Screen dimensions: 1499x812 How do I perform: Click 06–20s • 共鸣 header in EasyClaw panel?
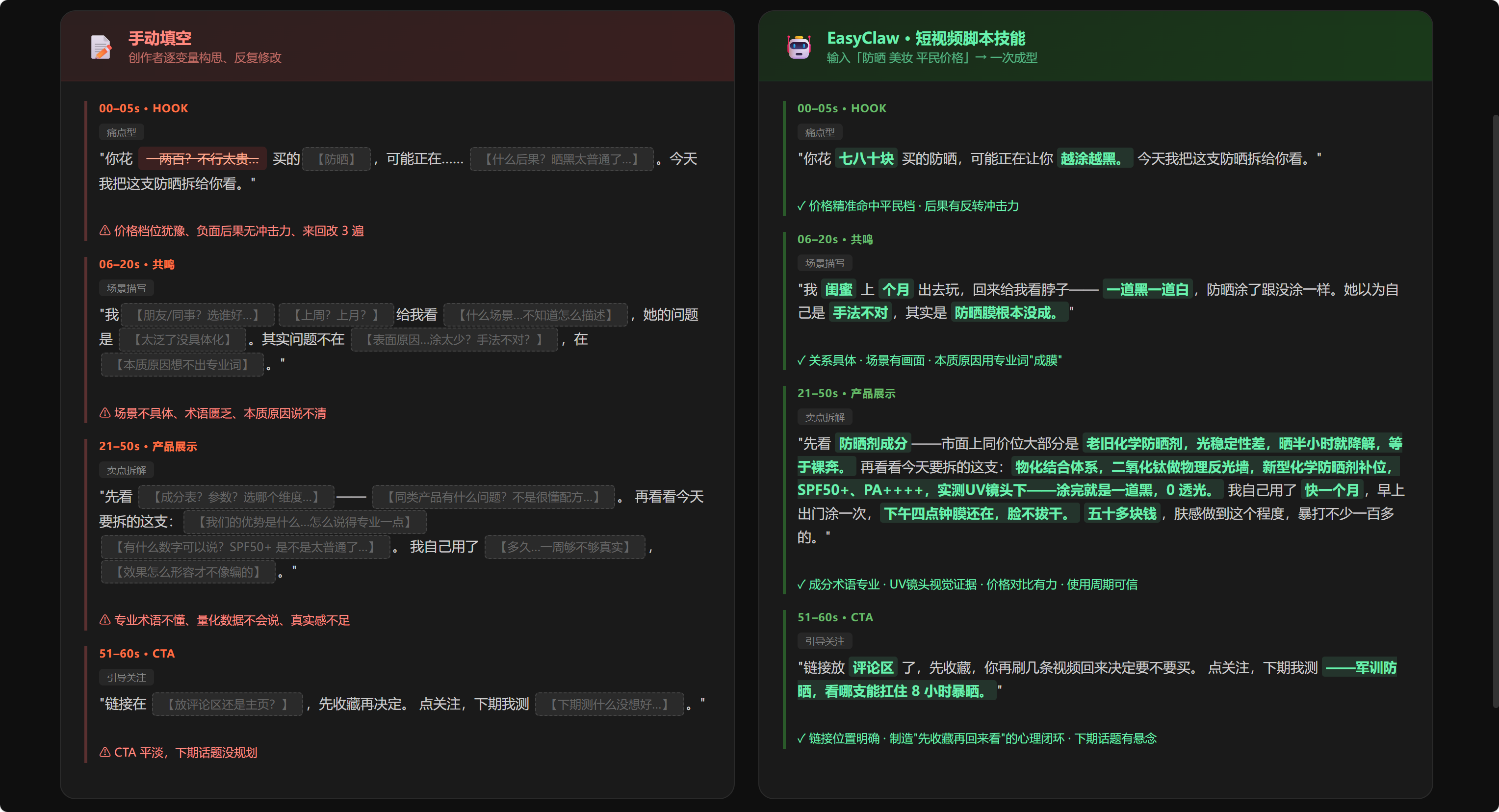(834, 239)
